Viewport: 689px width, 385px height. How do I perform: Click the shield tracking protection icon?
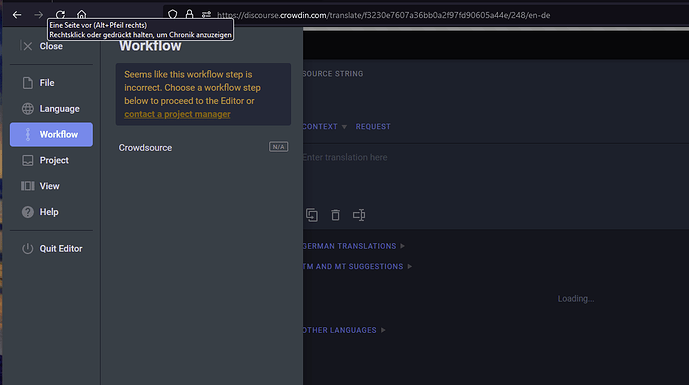pyautogui.click(x=173, y=15)
